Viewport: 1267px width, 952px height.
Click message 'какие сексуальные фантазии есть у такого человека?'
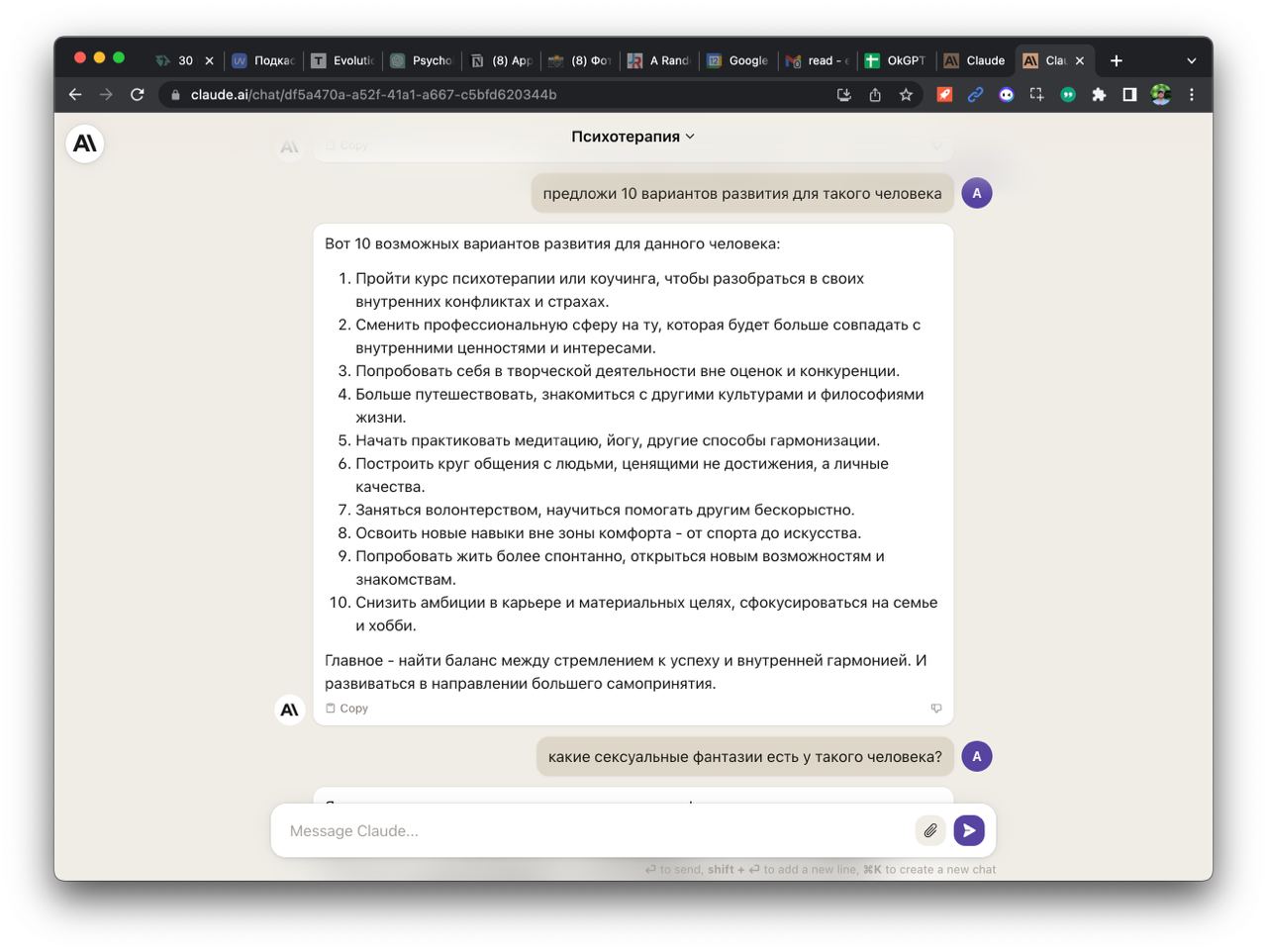(x=745, y=756)
